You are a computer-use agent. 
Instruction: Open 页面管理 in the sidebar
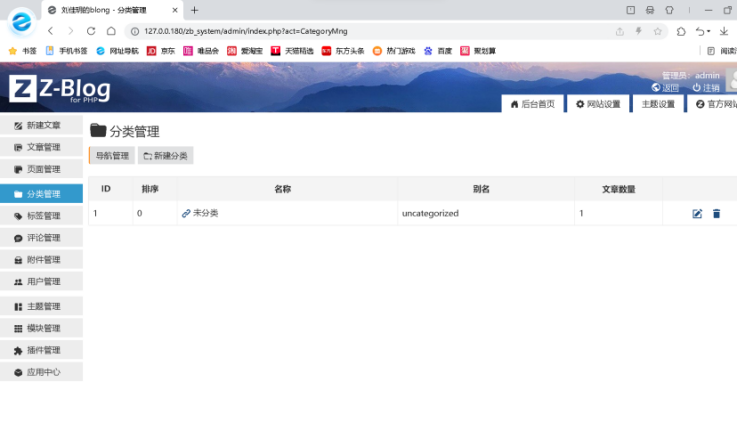tap(41, 169)
